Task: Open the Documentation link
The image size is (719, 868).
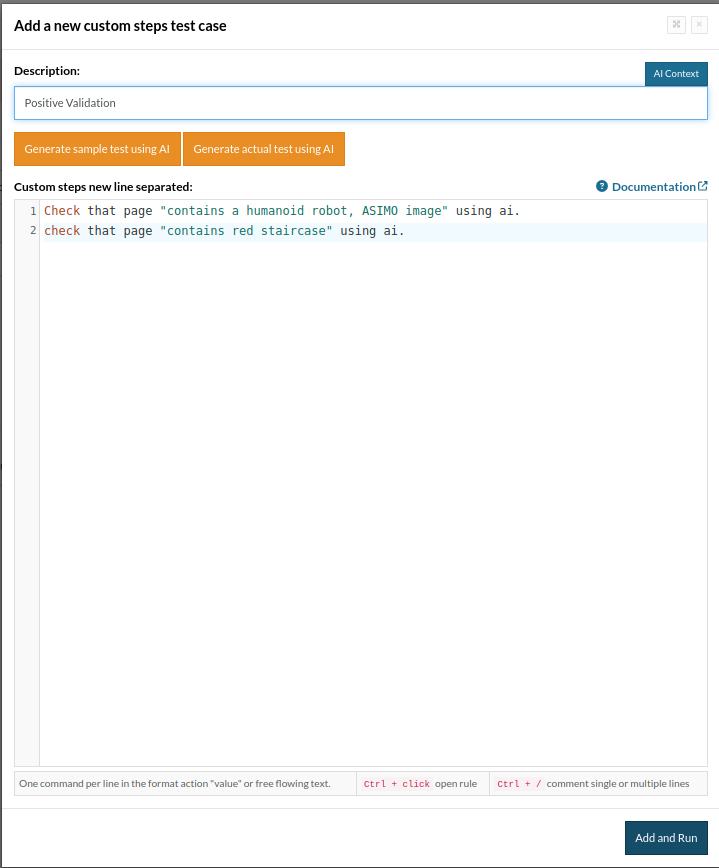Action: pos(653,187)
